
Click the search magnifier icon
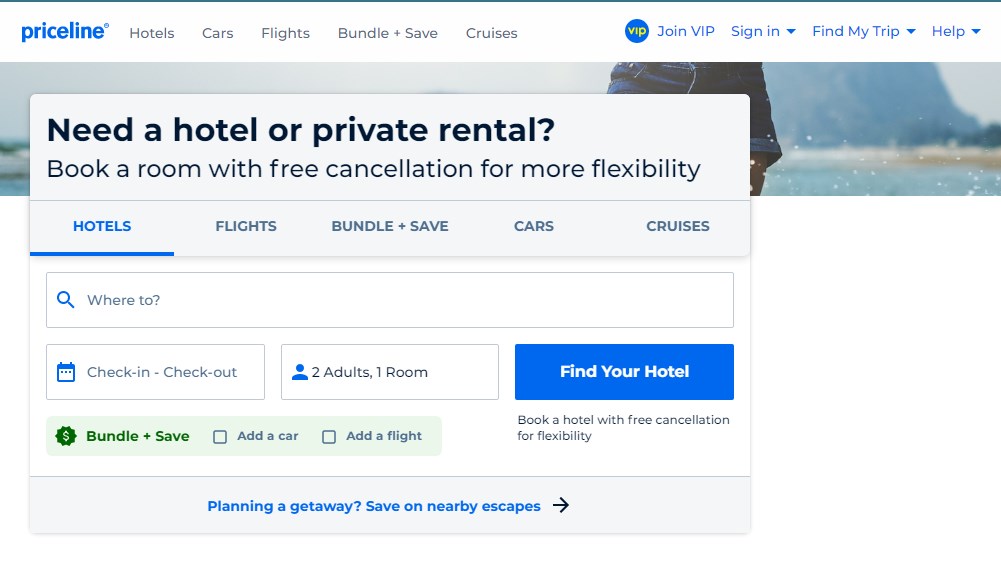[x=66, y=300]
